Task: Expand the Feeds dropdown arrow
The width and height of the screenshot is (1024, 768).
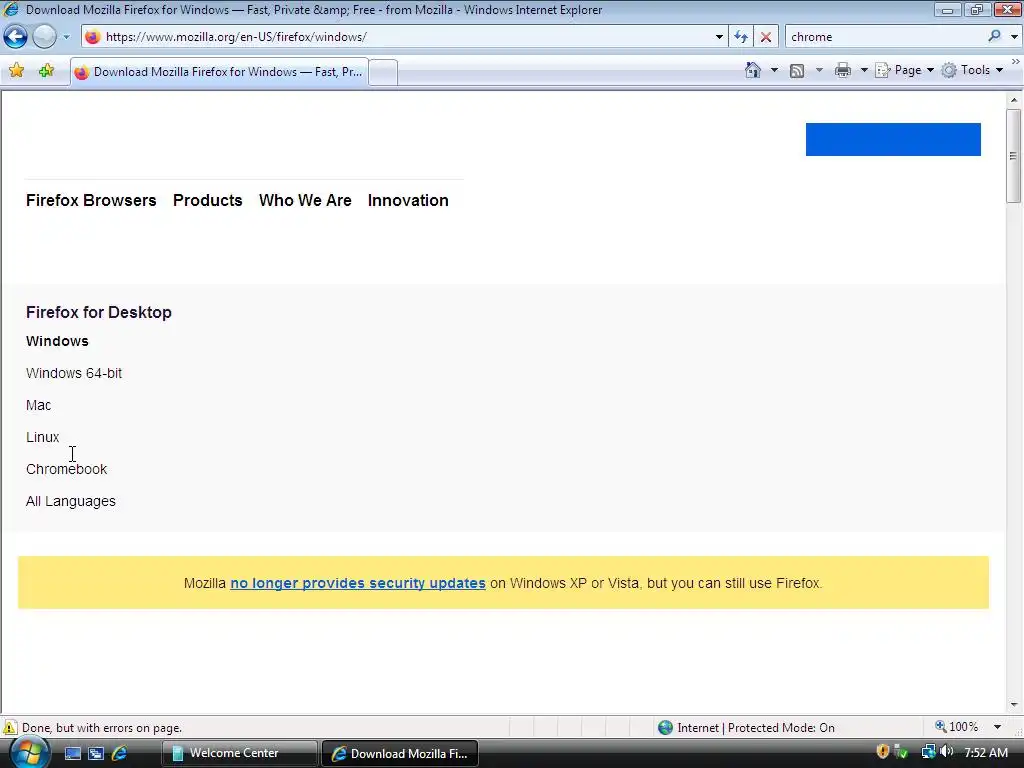Action: coord(819,70)
